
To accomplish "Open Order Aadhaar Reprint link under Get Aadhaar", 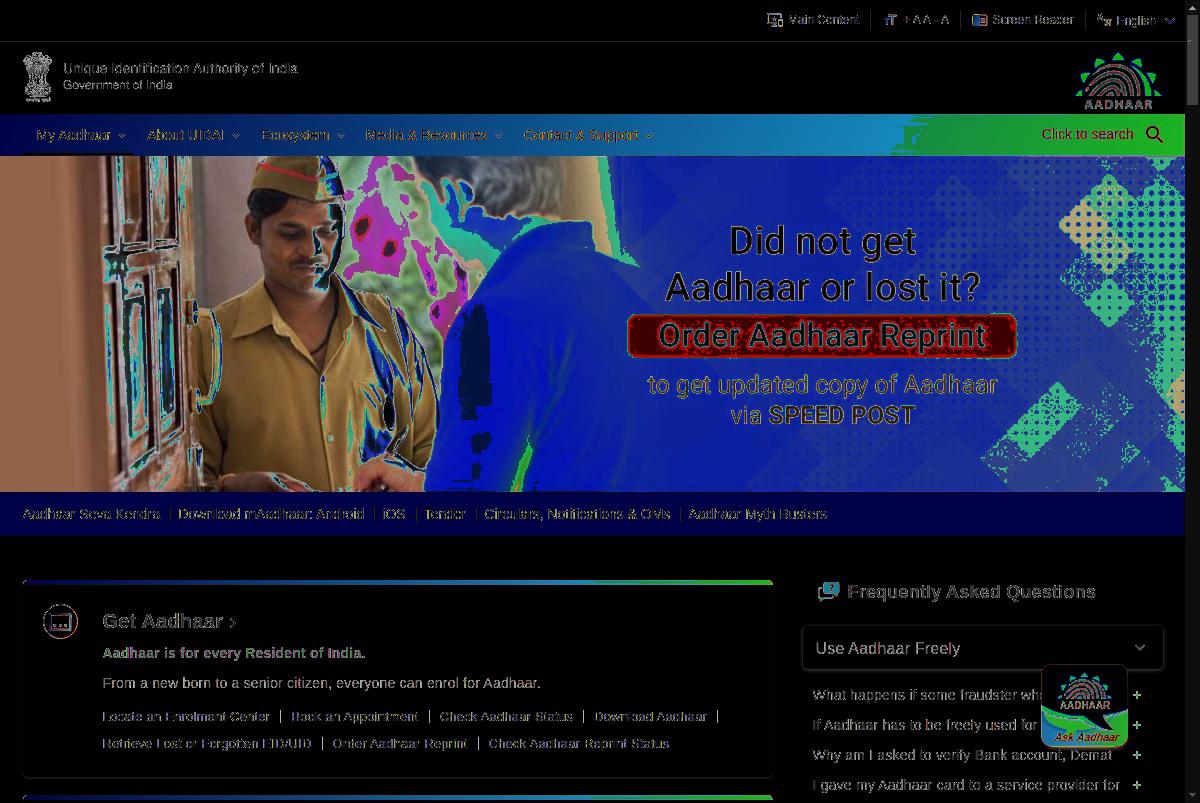I will point(400,743).
